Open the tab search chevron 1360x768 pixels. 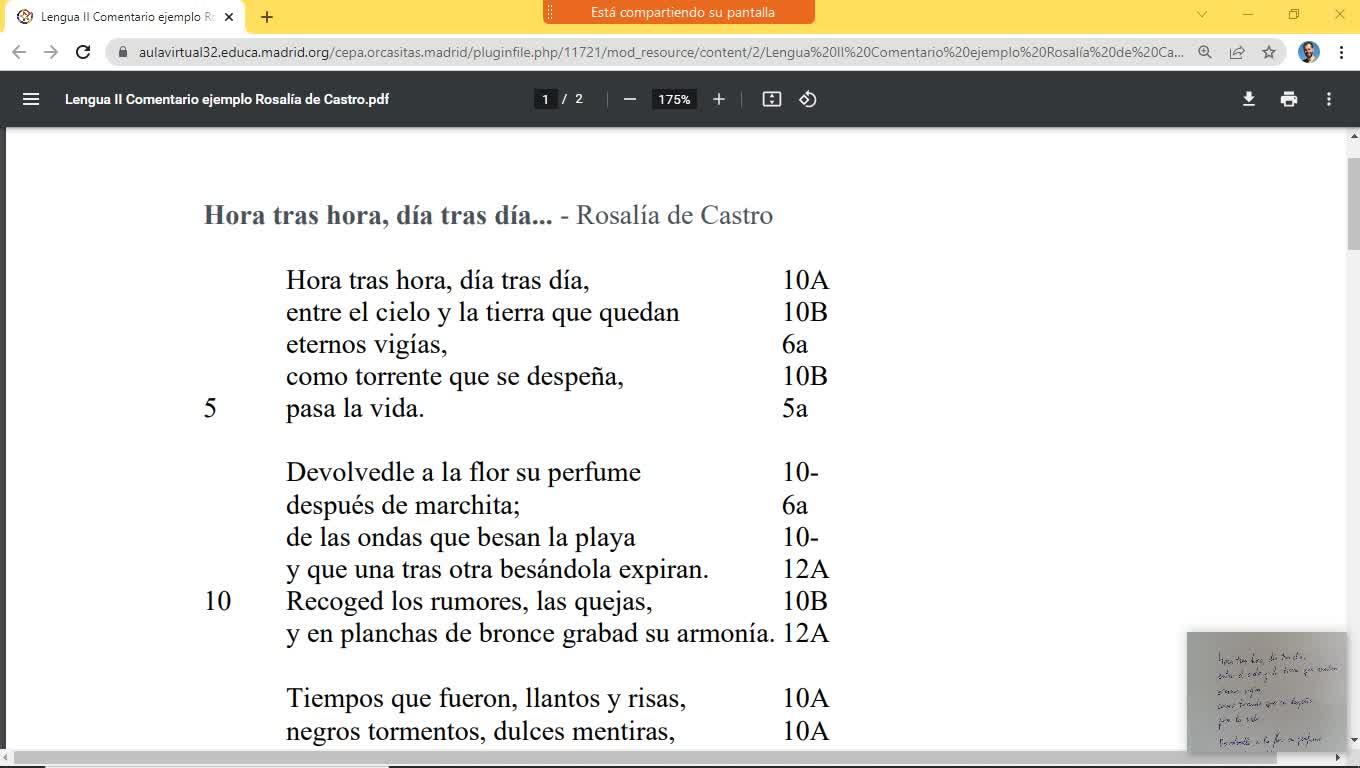tap(1202, 15)
